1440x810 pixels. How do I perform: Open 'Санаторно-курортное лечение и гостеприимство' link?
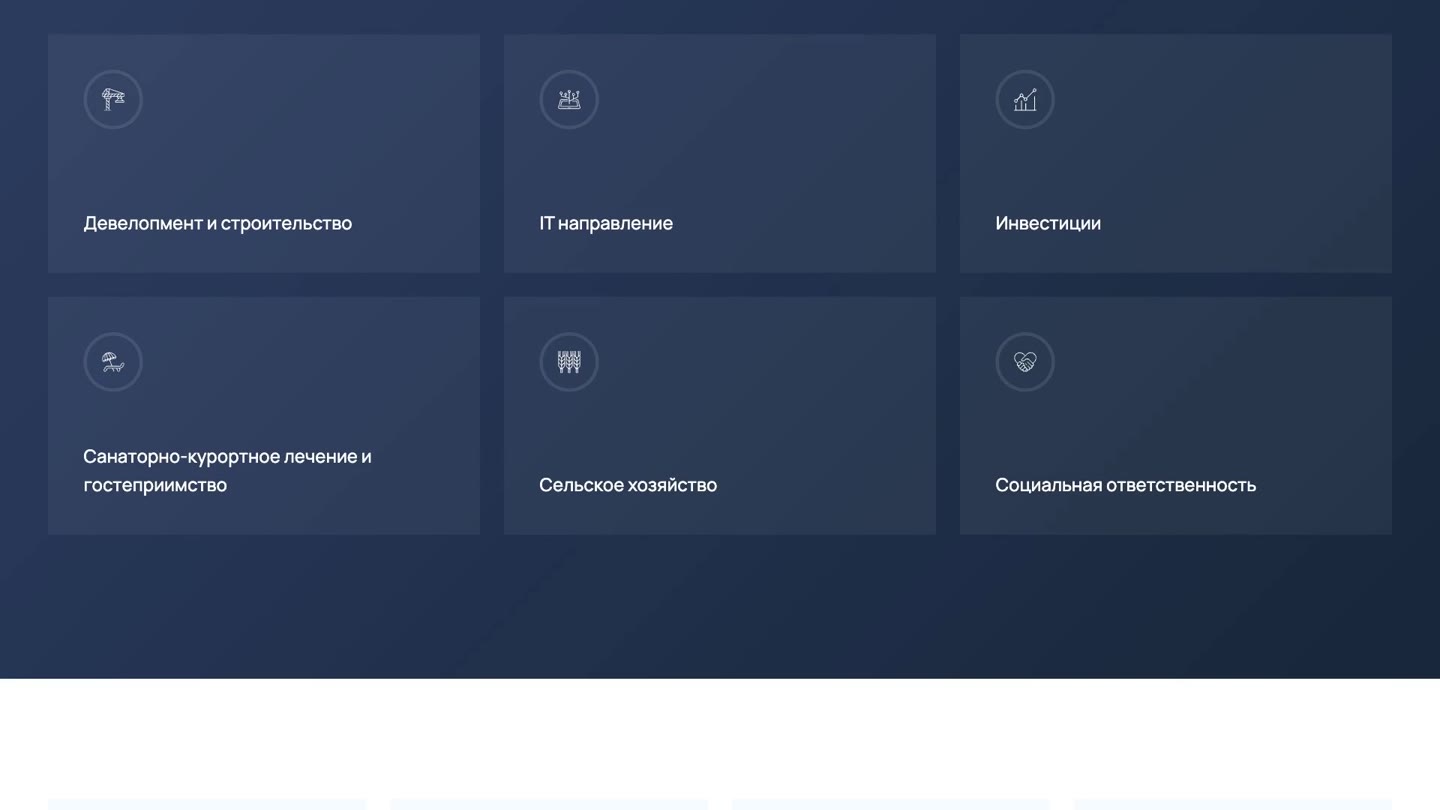click(227, 470)
